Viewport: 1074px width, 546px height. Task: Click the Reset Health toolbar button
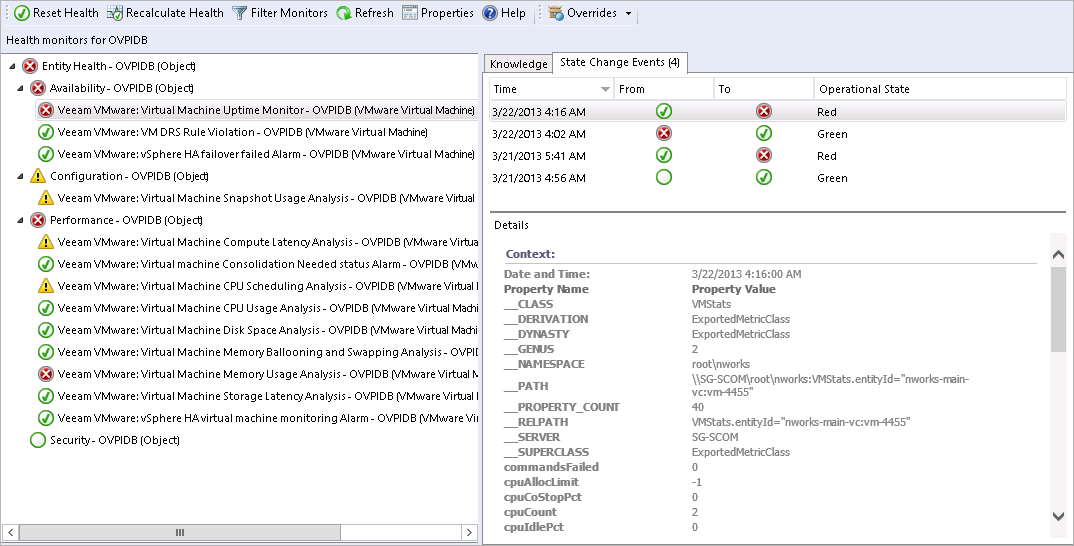[x=56, y=13]
